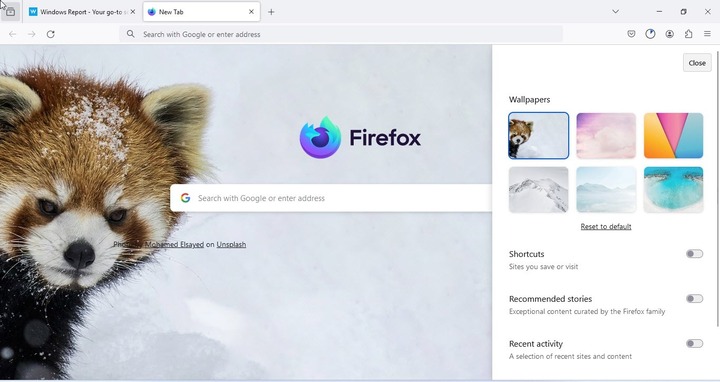Click the Google icon in the search box
Screen dimensions: 720x382
pos(186,198)
